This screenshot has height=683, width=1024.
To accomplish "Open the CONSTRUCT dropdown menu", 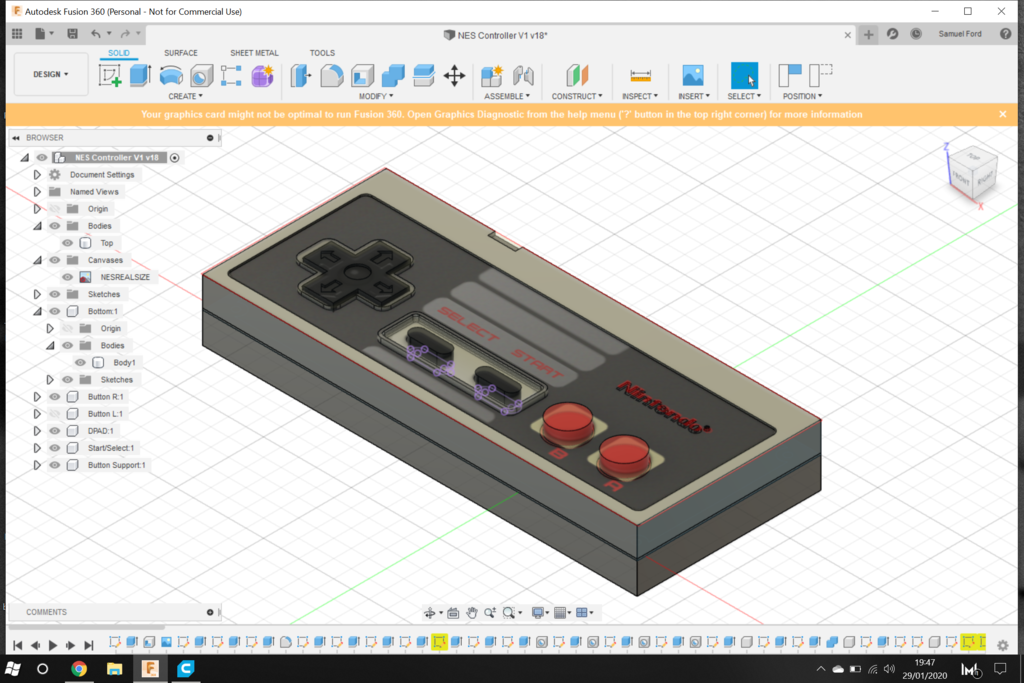I will click(x=577, y=96).
